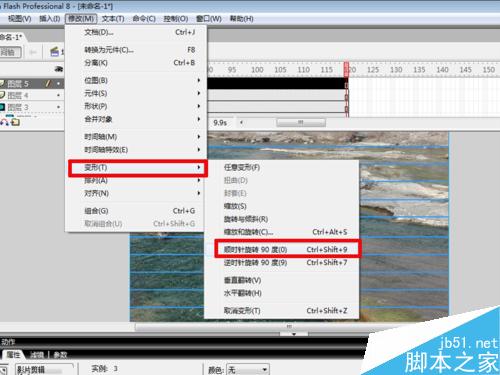Choose 任意变形(F) in the submenu
The image size is (500, 375).
coord(282,167)
